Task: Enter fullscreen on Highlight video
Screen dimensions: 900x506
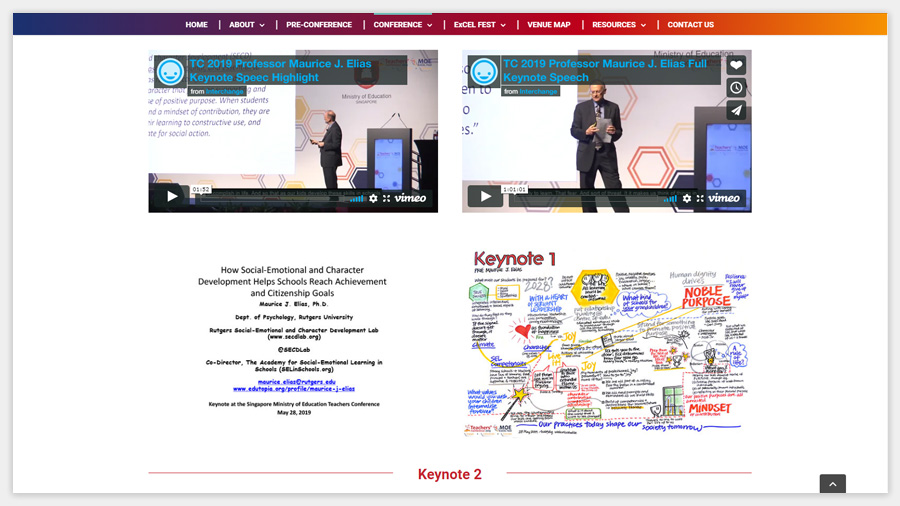Action: click(x=387, y=198)
